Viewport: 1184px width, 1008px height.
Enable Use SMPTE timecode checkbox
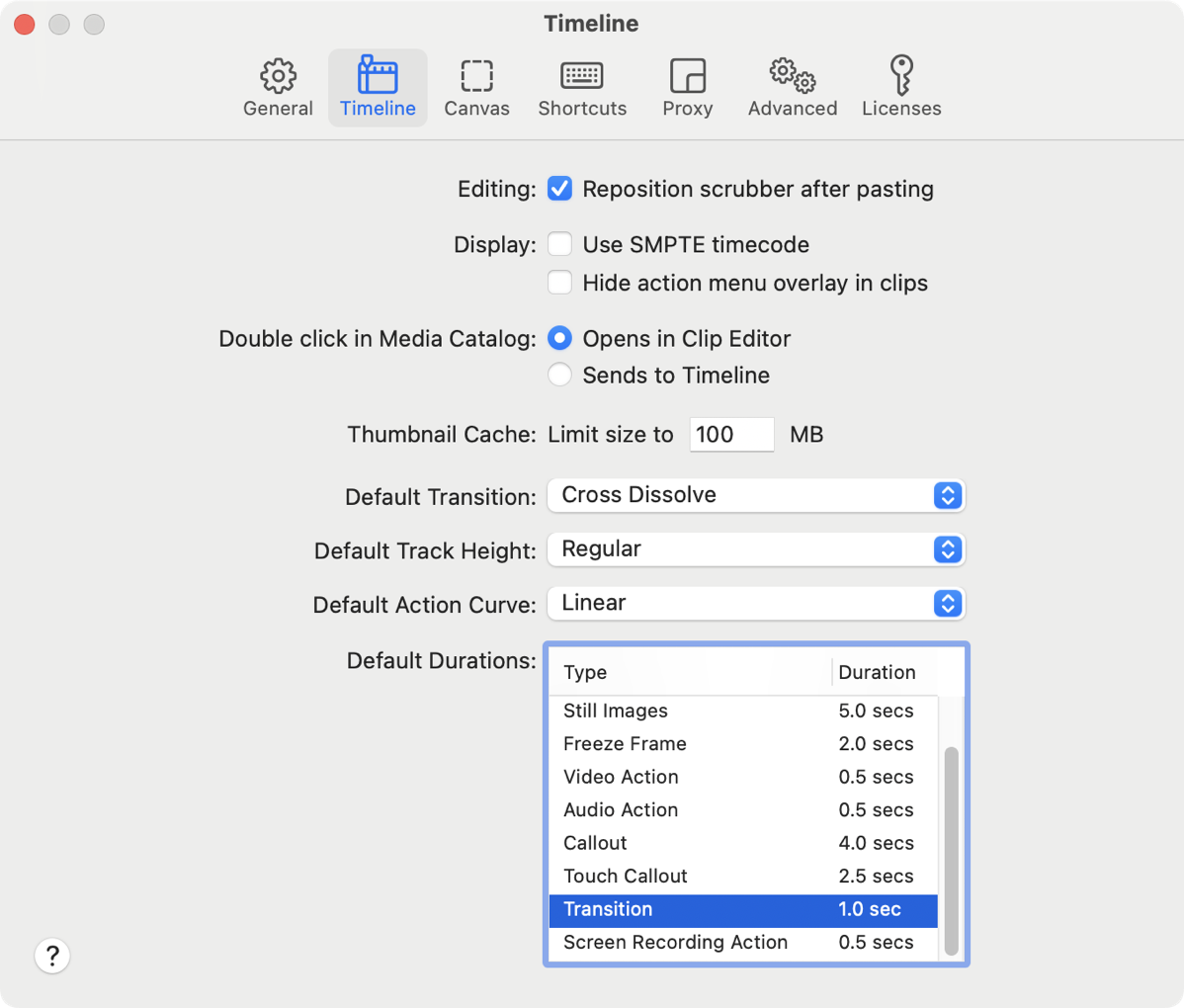pyautogui.click(x=560, y=244)
